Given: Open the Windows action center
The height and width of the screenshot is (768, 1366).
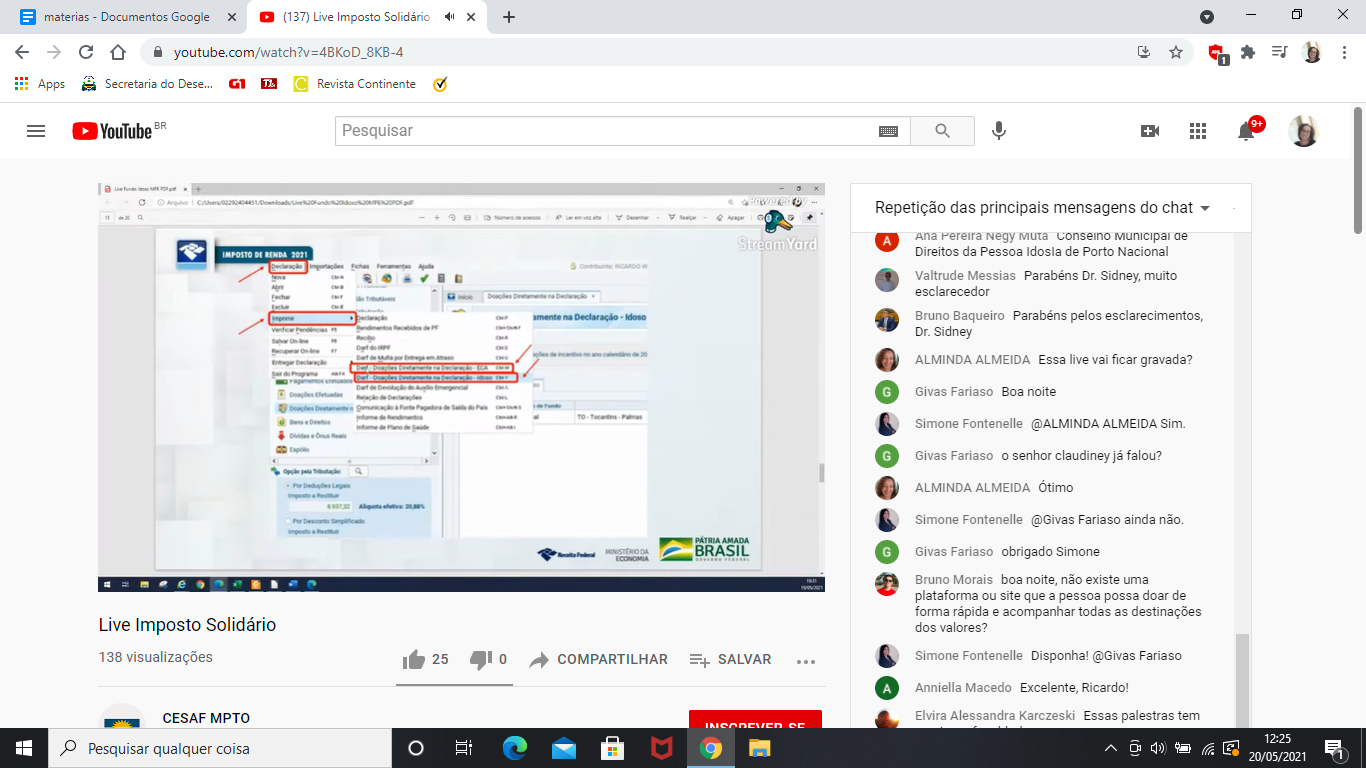Looking at the screenshot, I should click(x=1333, y=748).
